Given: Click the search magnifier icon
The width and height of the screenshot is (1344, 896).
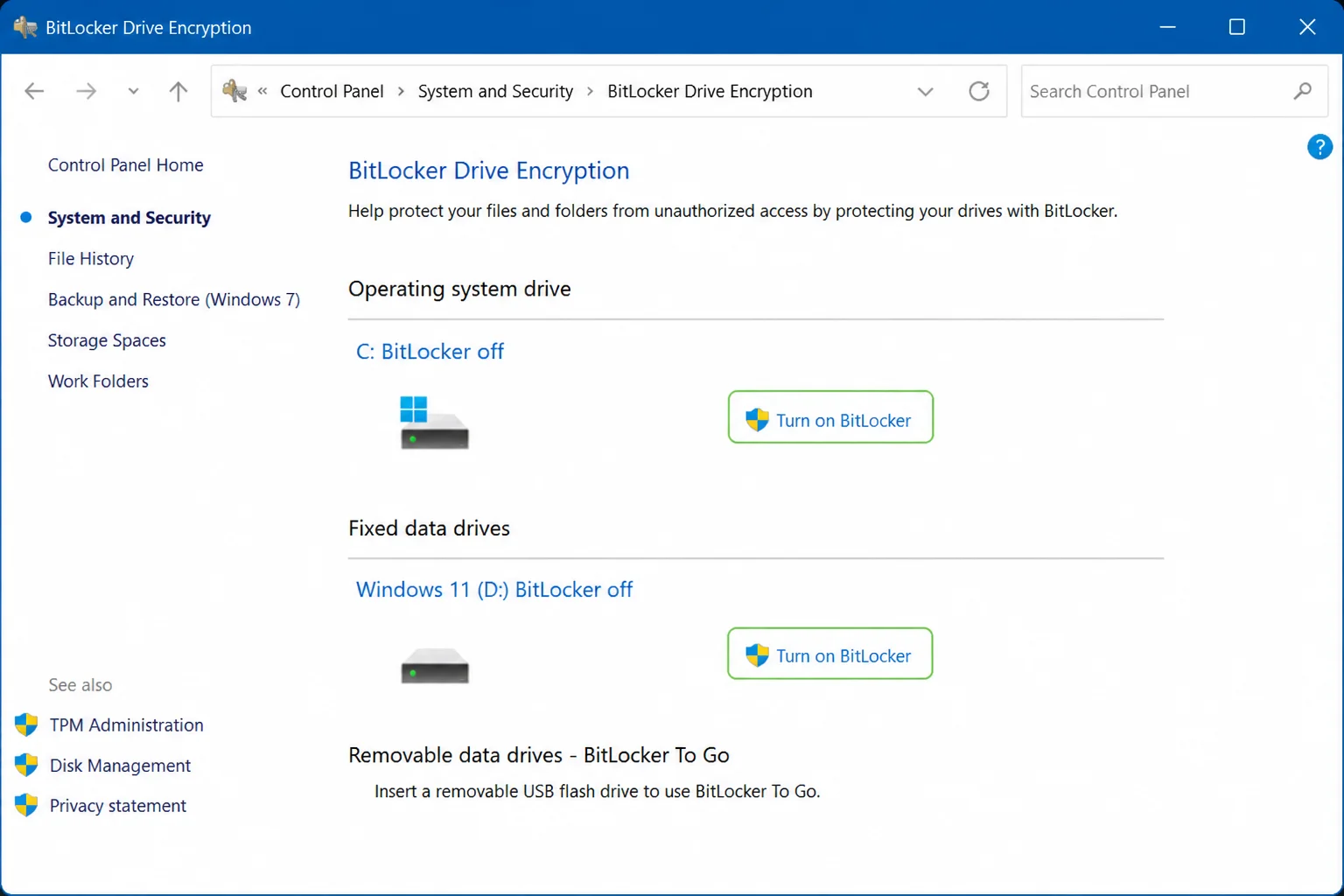Looking at the screenshot, I should click(1303, 91).
